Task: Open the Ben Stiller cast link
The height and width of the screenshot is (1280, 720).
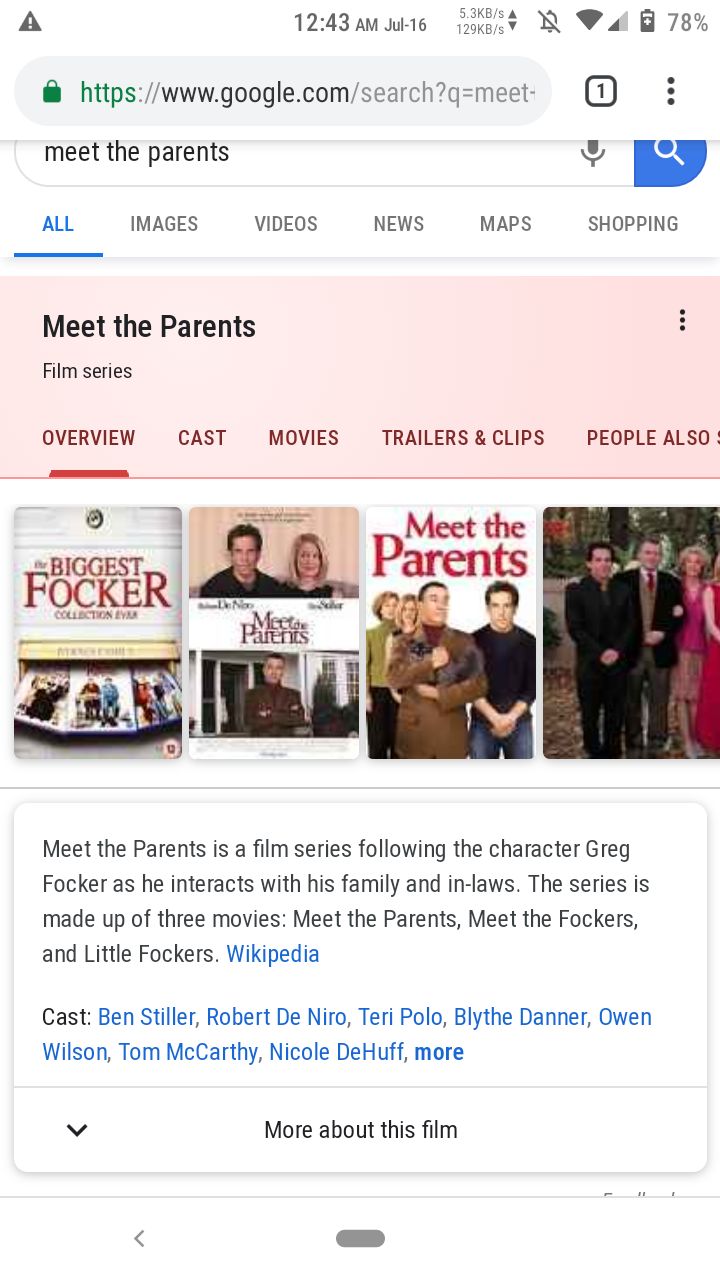Action: tap(146, 1017)
